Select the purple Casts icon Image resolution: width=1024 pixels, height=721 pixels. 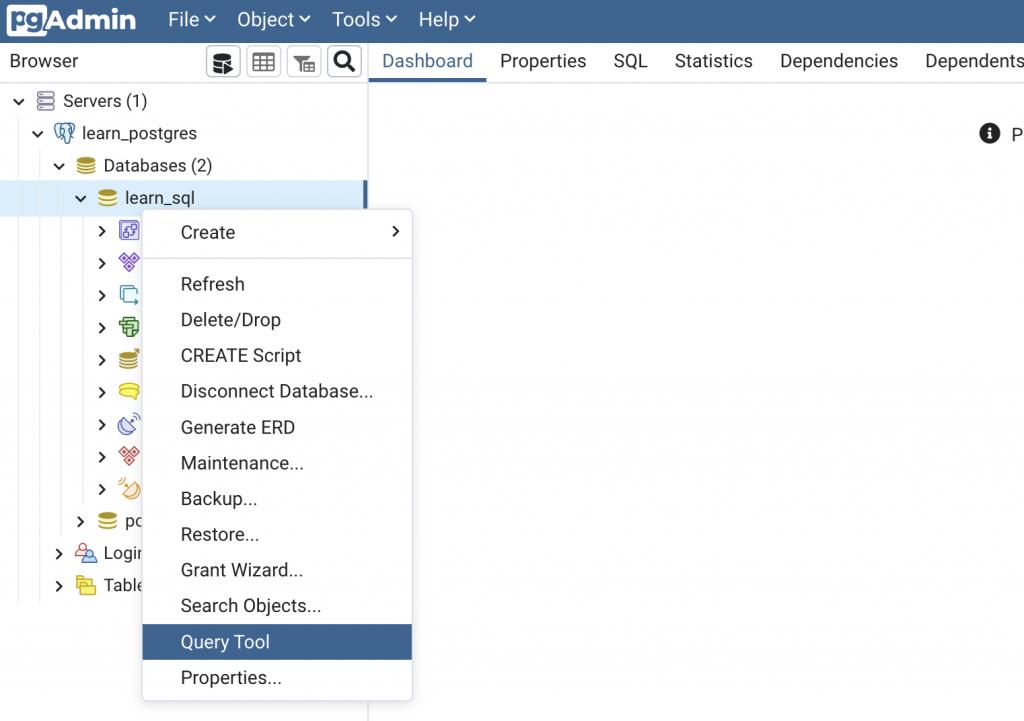pos(129,231)
